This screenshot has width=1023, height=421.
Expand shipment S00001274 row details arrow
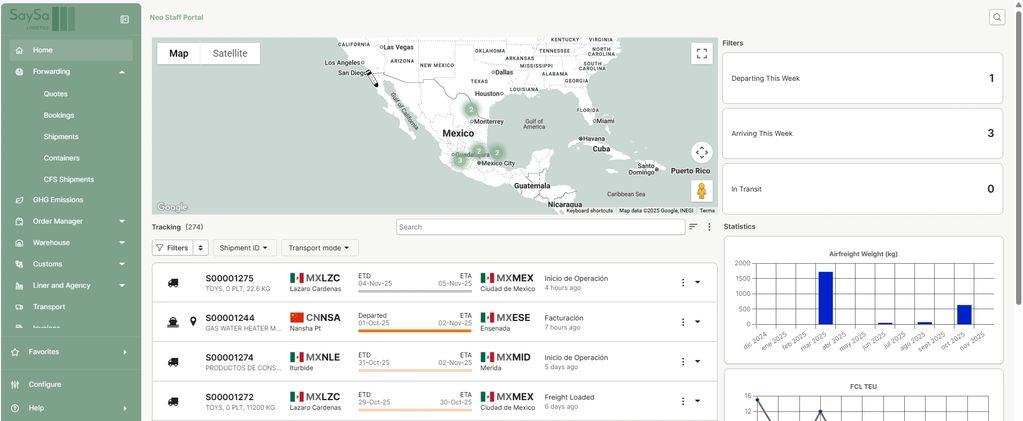(x=697, y=361)
